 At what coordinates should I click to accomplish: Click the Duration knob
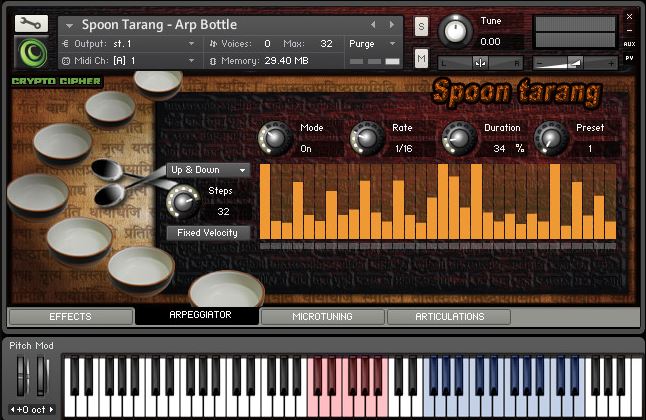pyautogui.click(x=459, y=138)
